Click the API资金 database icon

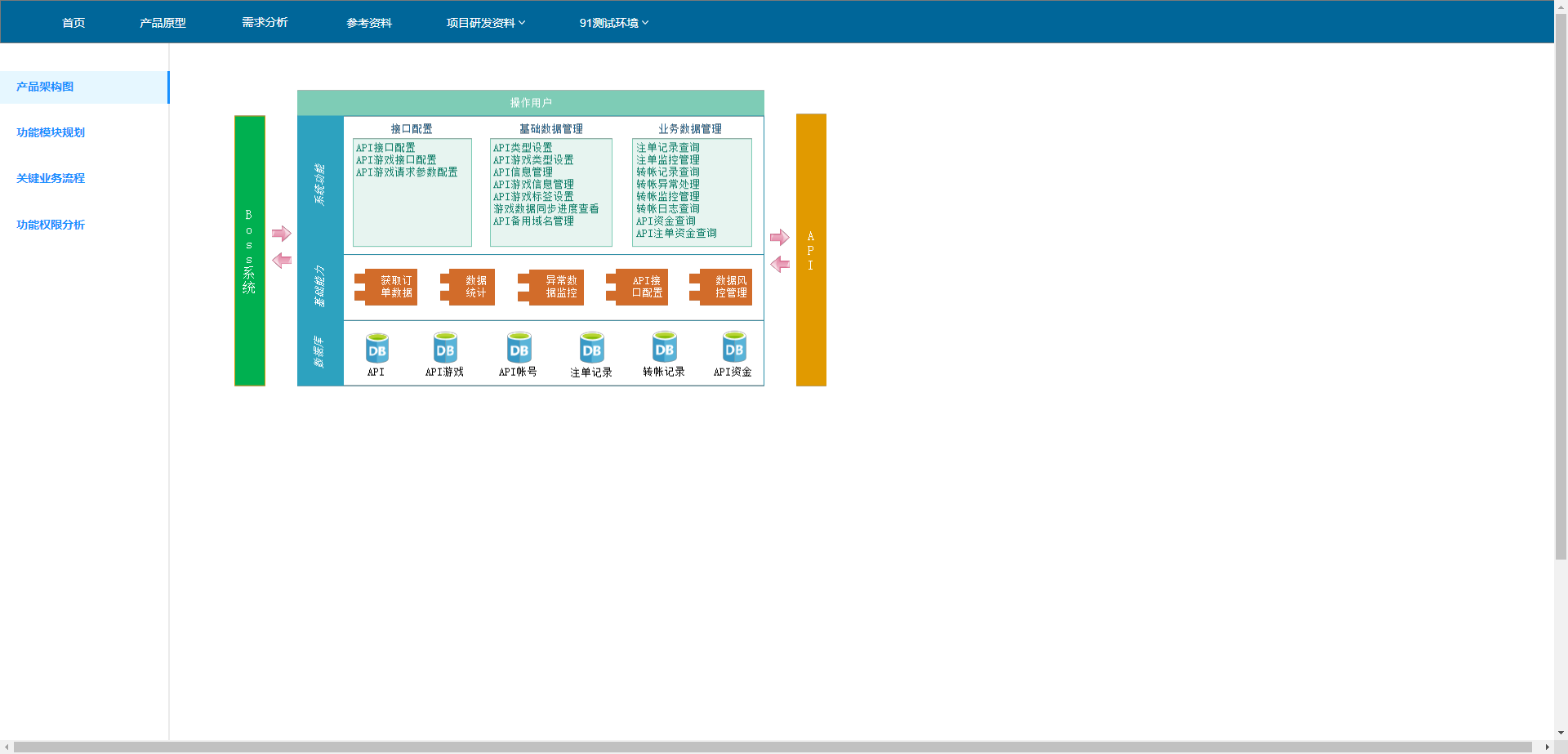point(734,347)
